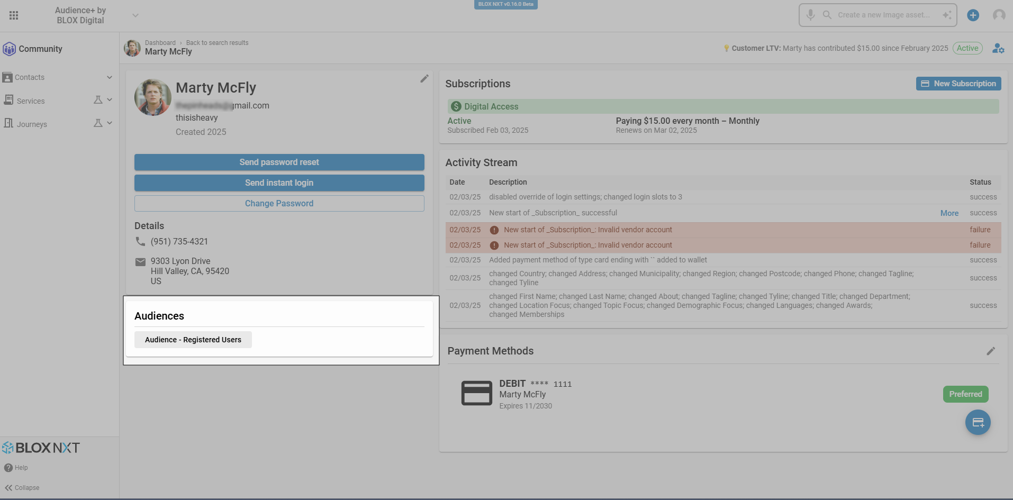
Task: Click the Change Password button
Action: tap(279, 203)
